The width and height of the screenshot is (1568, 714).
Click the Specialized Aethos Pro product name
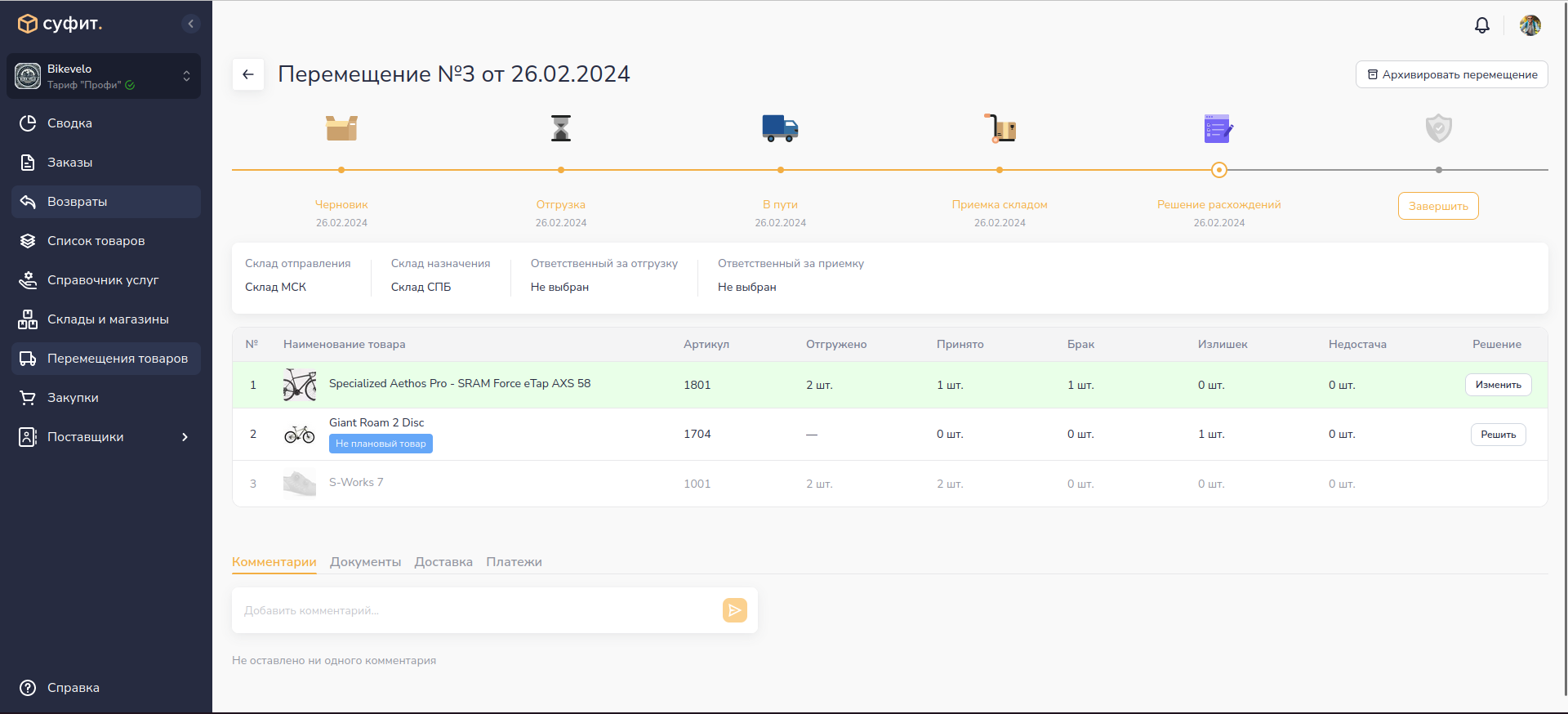click(460, 383)
